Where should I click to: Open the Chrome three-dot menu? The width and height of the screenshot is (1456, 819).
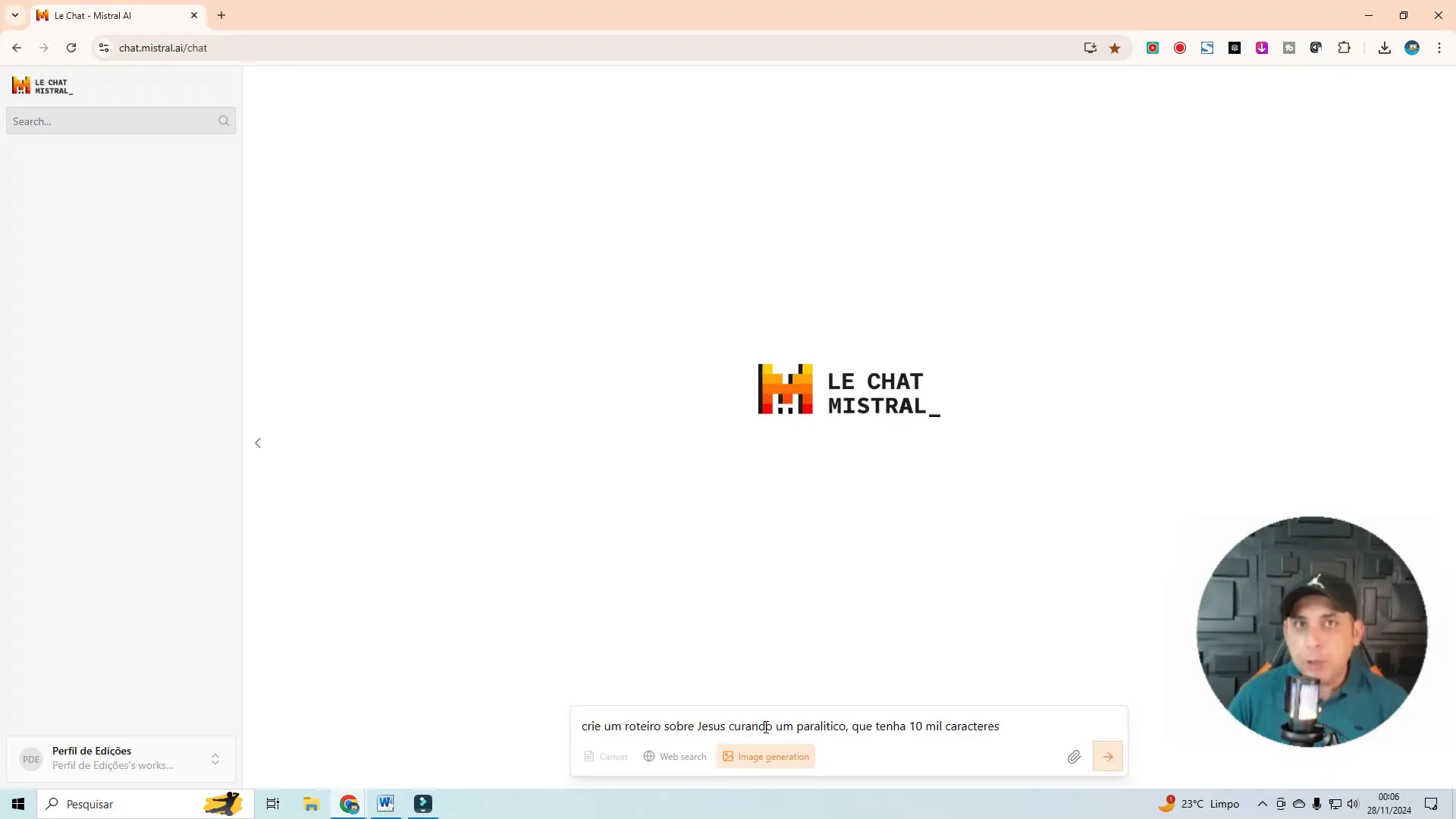pos(1439,48)
